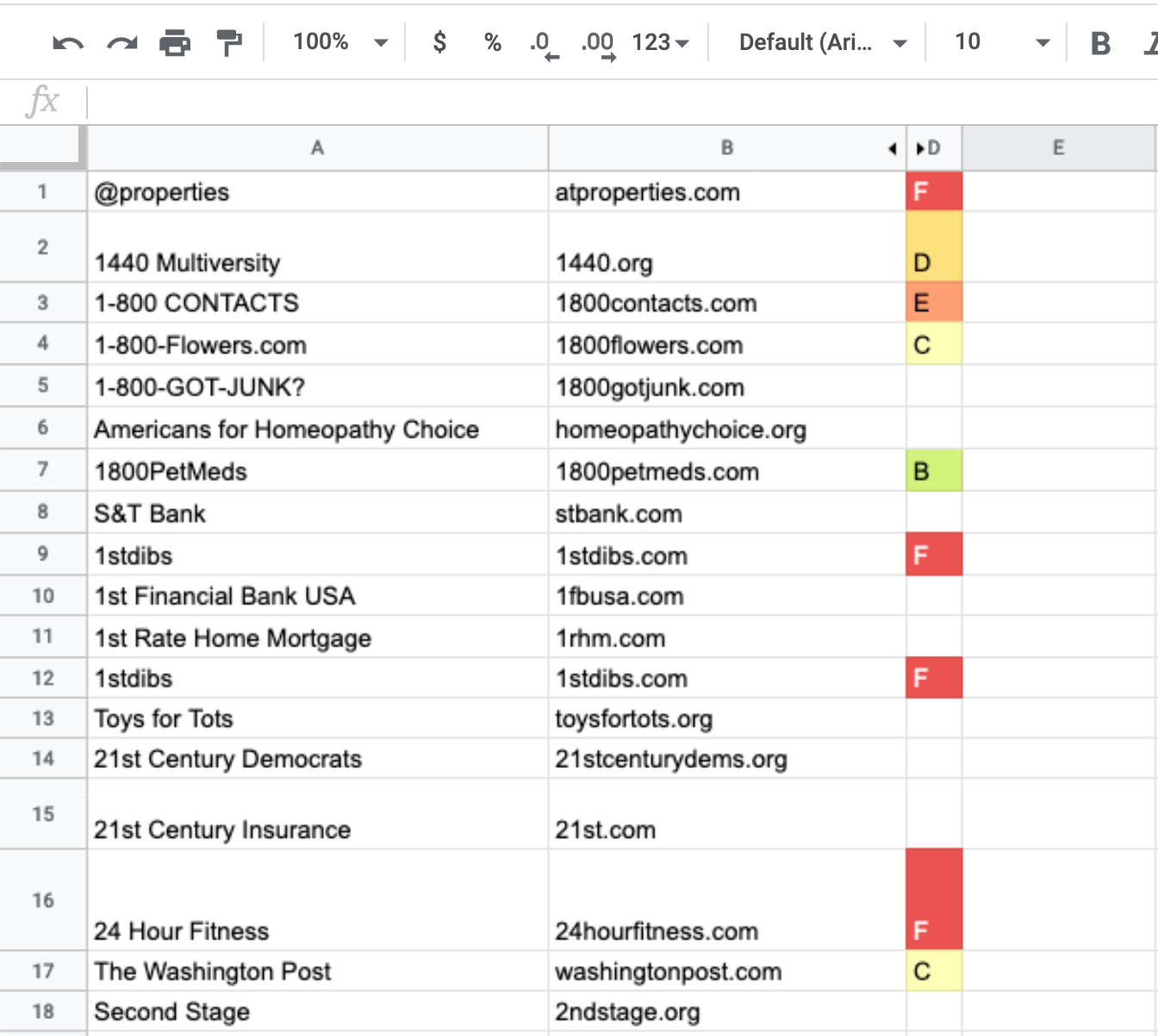Select cell 'The Washington Post'
This screenshot has width=1158, height=1036.
(318, 971)
